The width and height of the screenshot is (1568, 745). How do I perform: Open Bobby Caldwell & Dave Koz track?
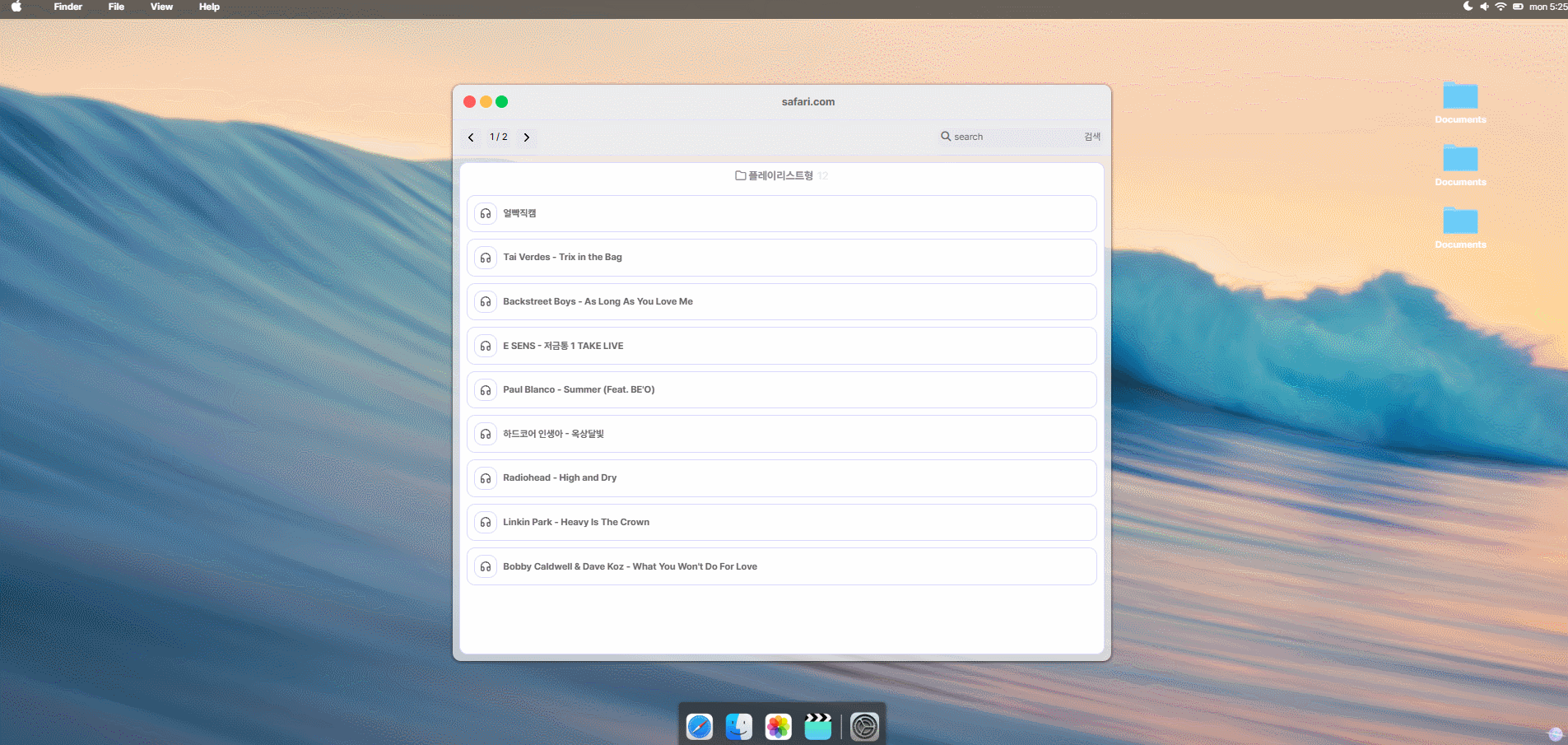[x=782, y=566]
